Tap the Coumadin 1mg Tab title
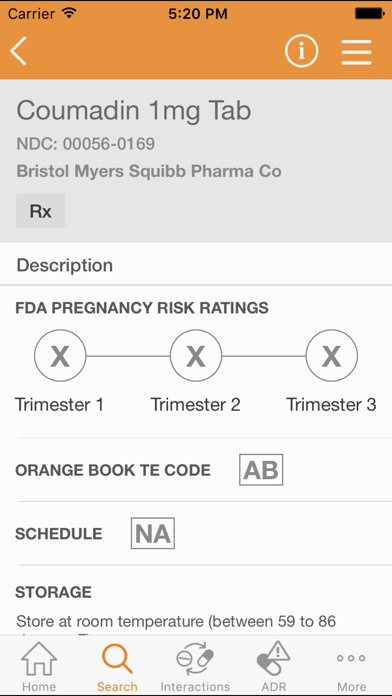This screenshot has width=392, height=696. click(x=134, y=111)
